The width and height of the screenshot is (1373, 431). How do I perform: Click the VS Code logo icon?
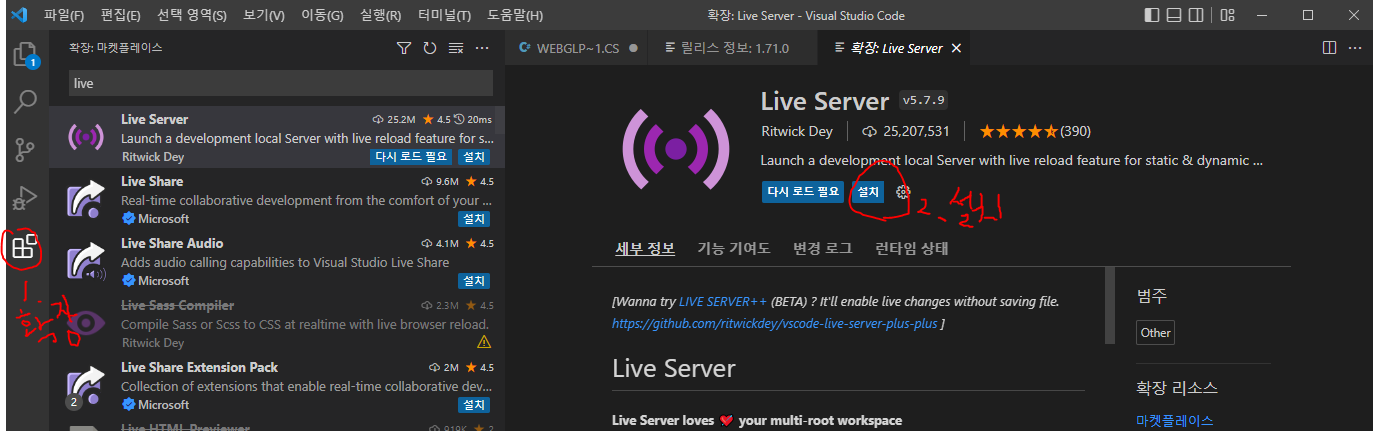pos(19,15)
